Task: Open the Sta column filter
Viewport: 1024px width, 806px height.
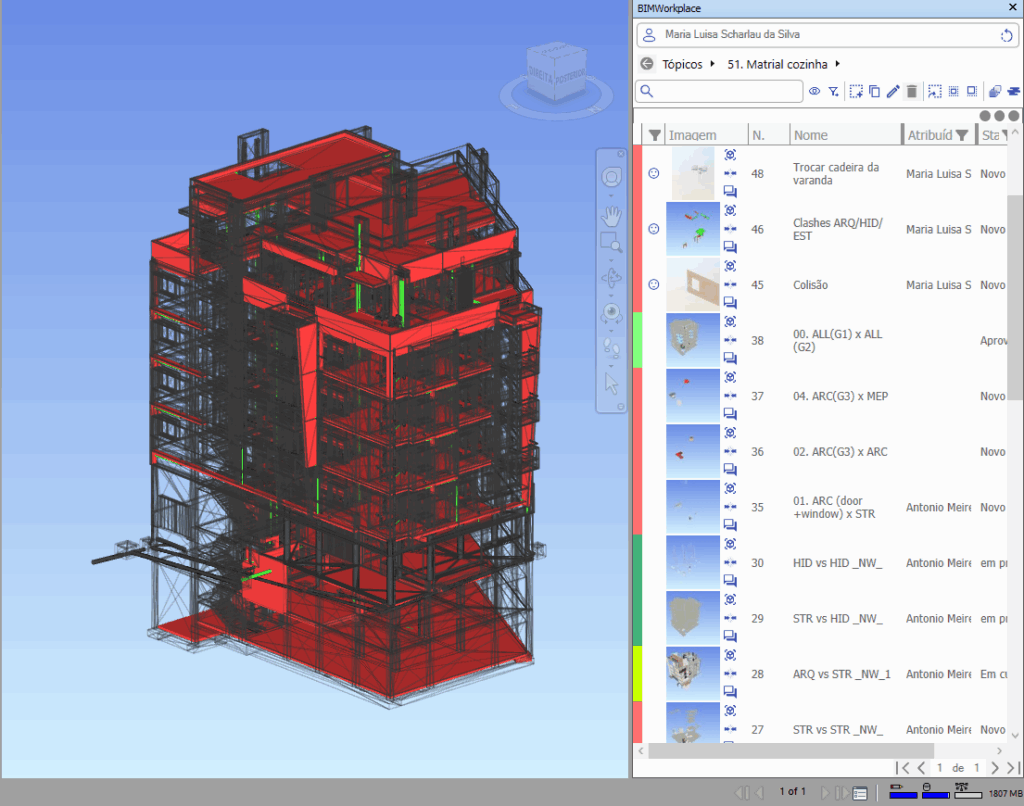Action: (1005, 135)
